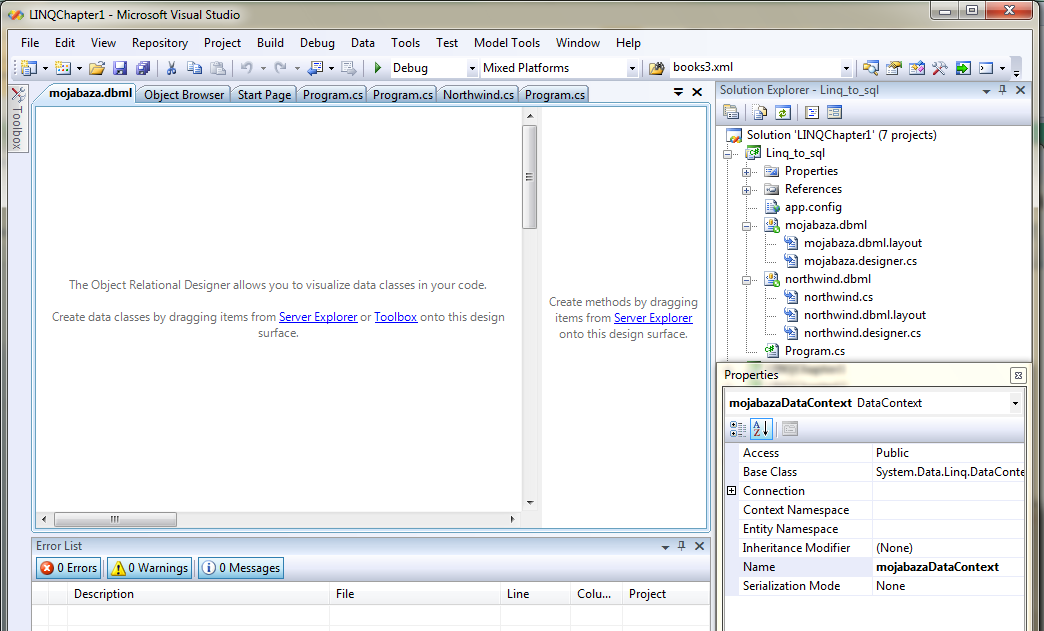Screen dimensions: 1044x631
Task: Open the File menu
Action: 30,43
